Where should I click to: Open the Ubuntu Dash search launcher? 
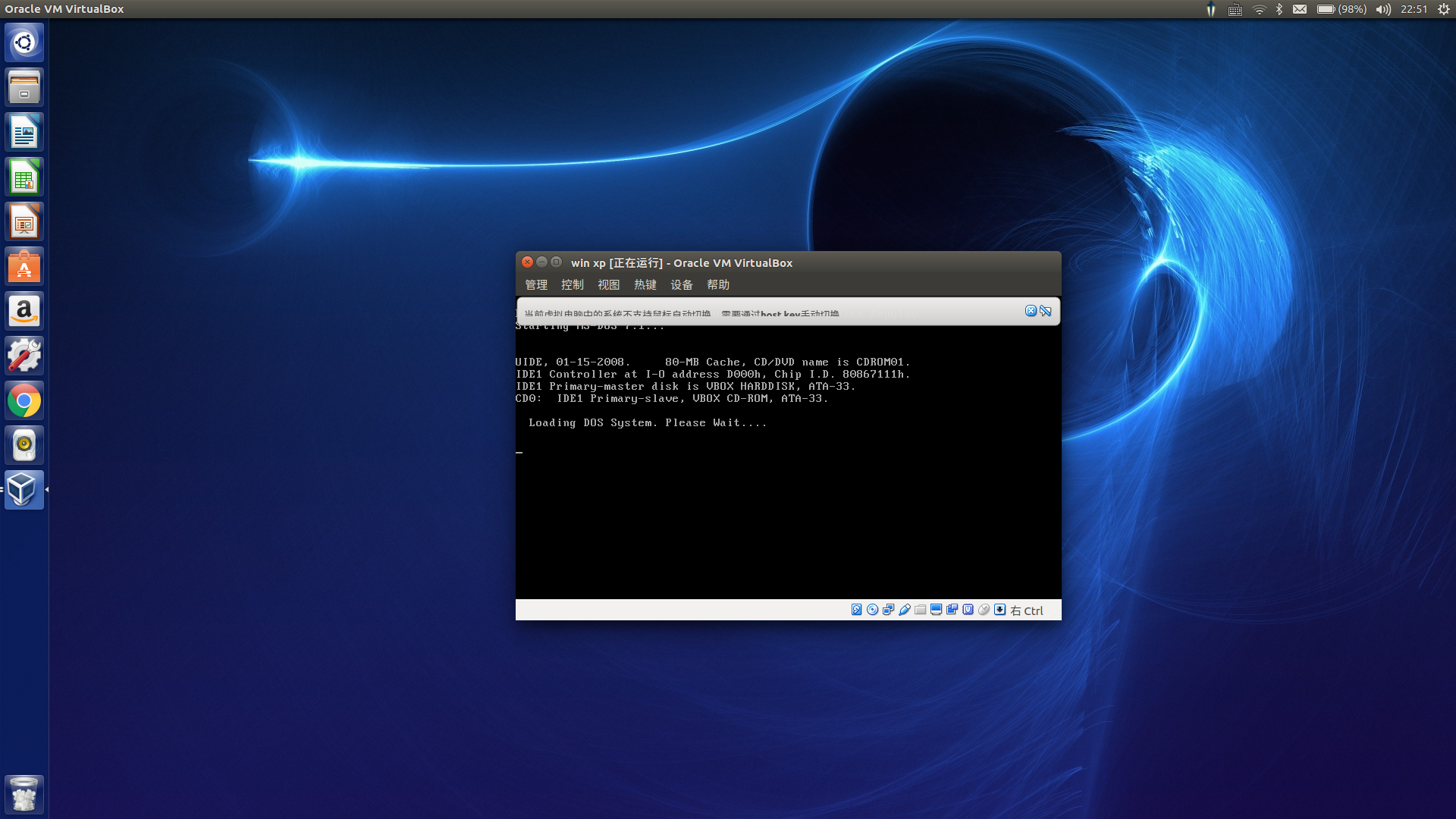[x=24, y=42]
